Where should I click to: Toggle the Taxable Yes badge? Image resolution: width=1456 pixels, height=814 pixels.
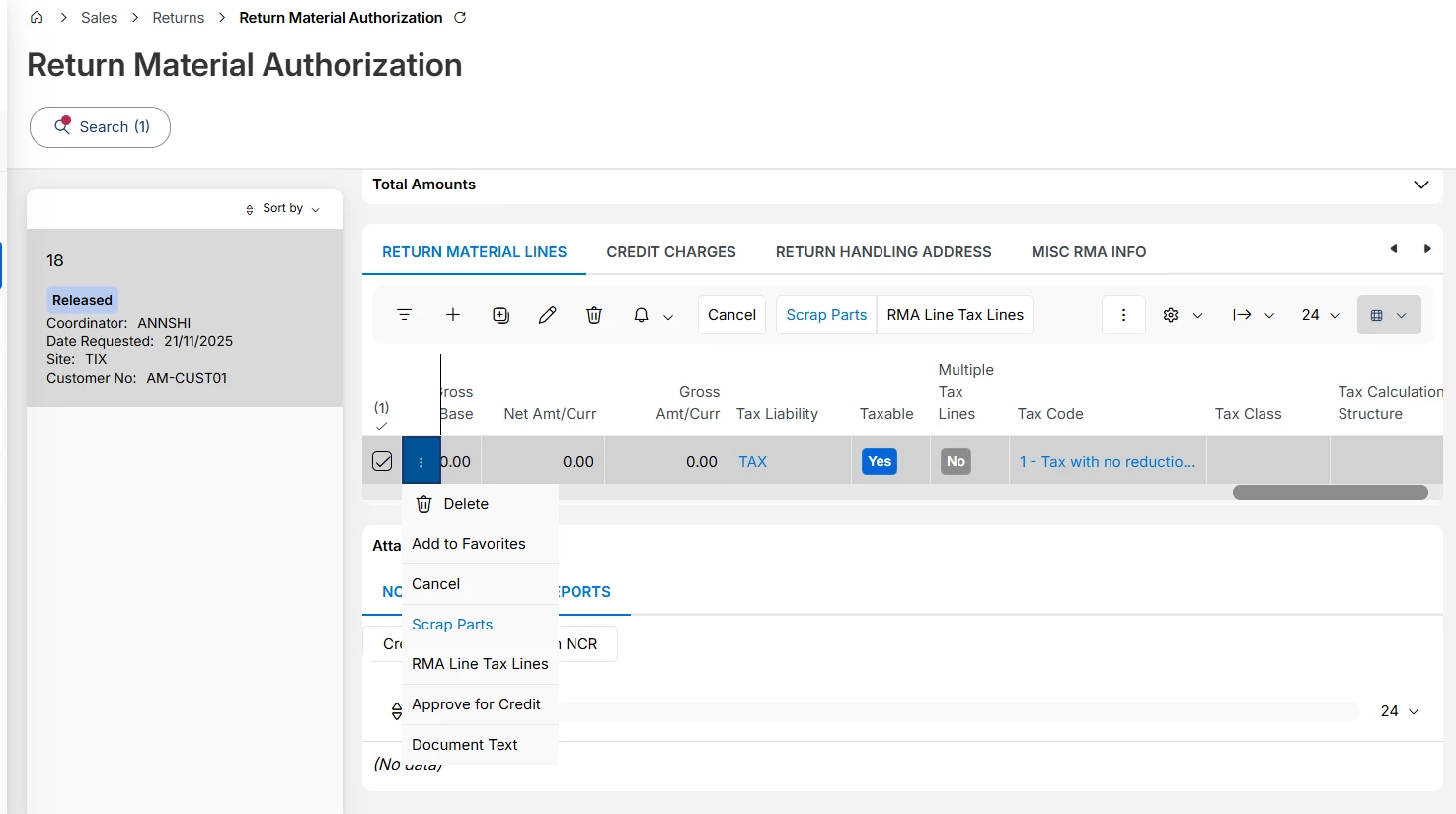coord(879,461)
